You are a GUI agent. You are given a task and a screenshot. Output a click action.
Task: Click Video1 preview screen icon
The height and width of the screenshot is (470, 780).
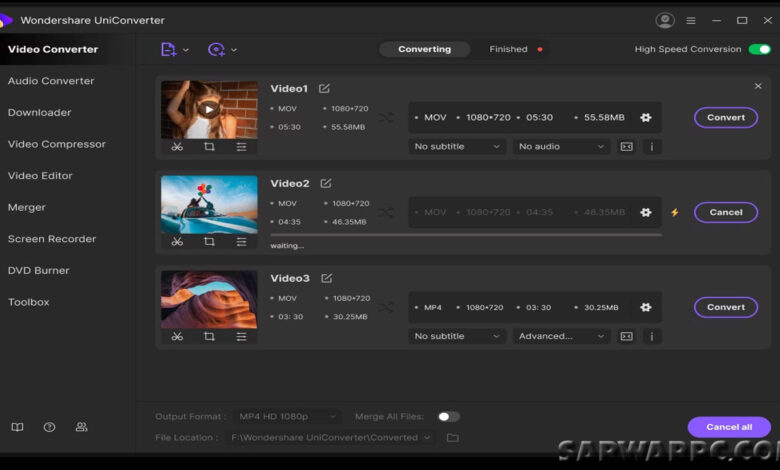(x=627, y=146)
